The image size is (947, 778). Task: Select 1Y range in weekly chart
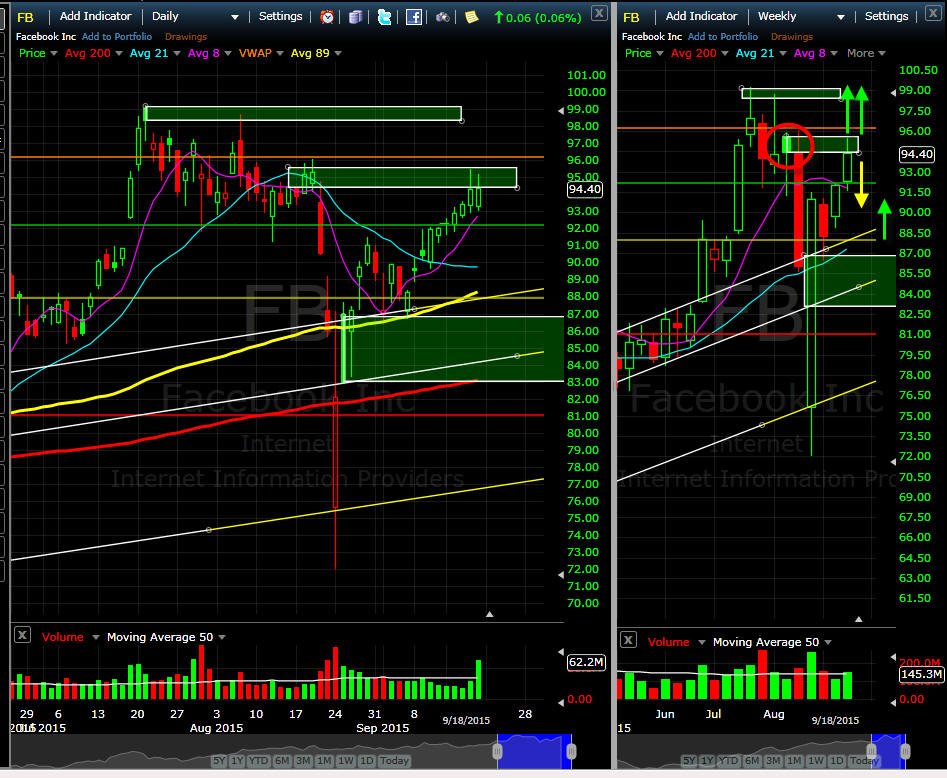[707, 760]
